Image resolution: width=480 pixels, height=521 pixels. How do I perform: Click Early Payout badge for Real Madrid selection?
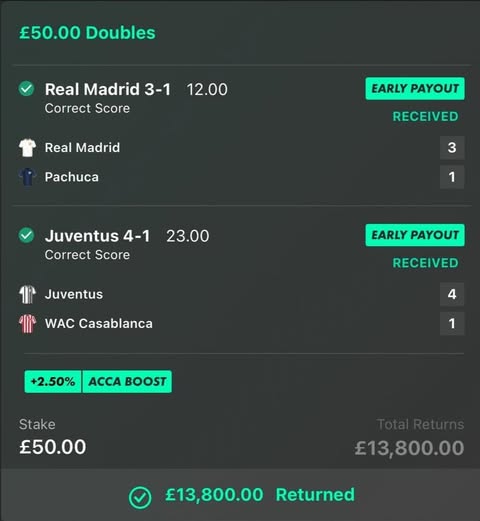click(415, 89)
